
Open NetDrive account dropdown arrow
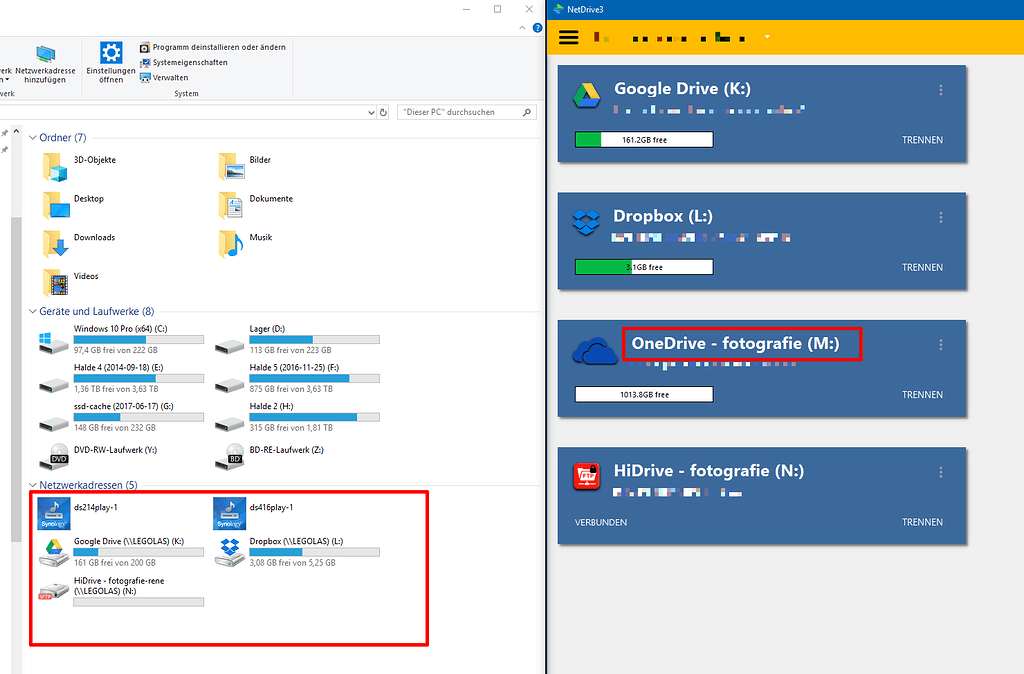tap(767, 37)
